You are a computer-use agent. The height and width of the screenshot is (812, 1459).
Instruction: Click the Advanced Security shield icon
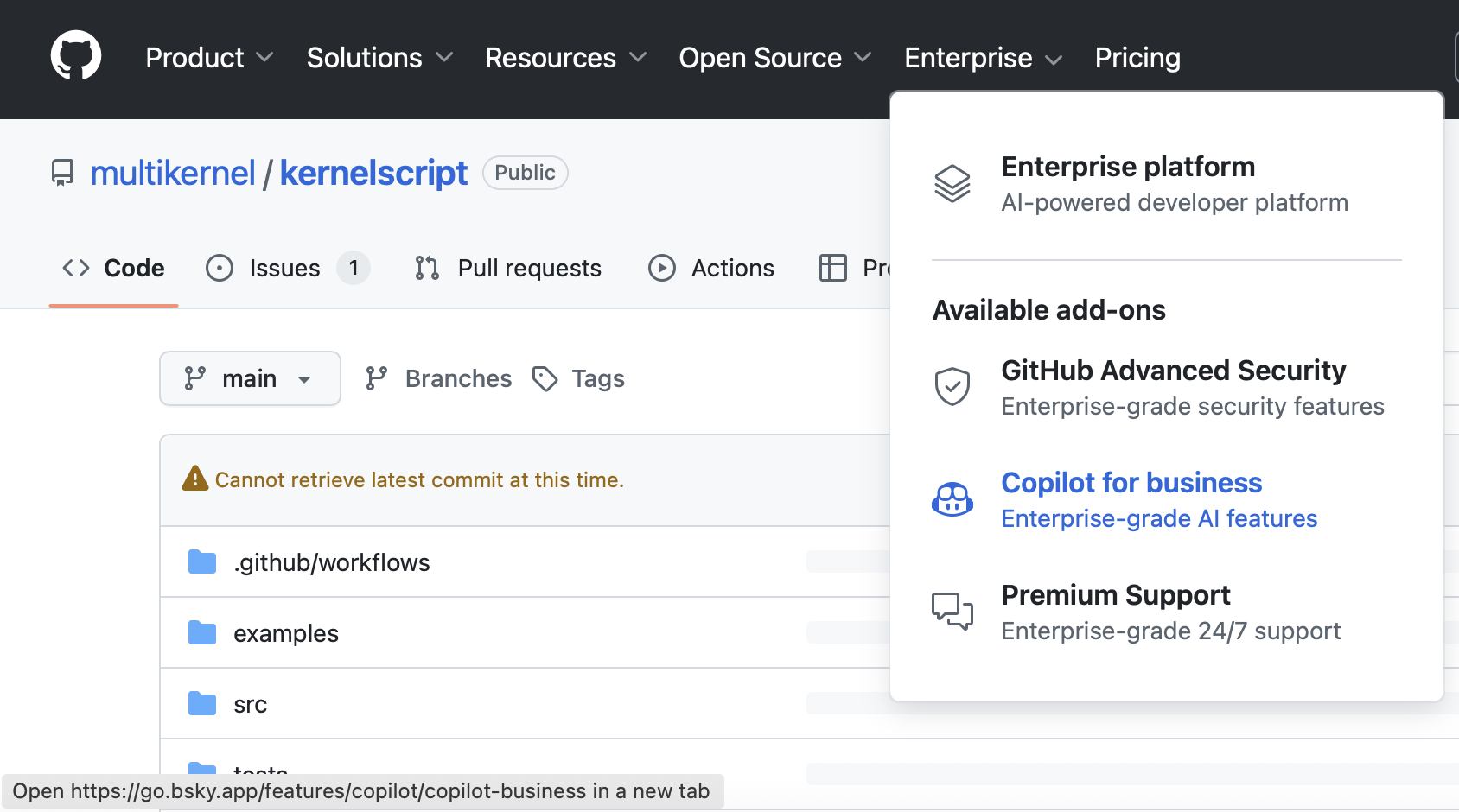(x=952, y=386)
